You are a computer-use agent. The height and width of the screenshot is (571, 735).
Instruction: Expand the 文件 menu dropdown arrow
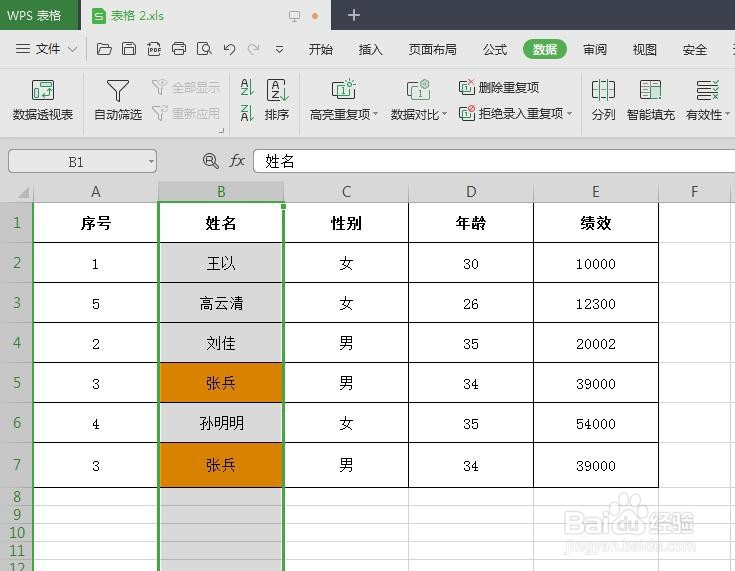(x=73, y=49)
